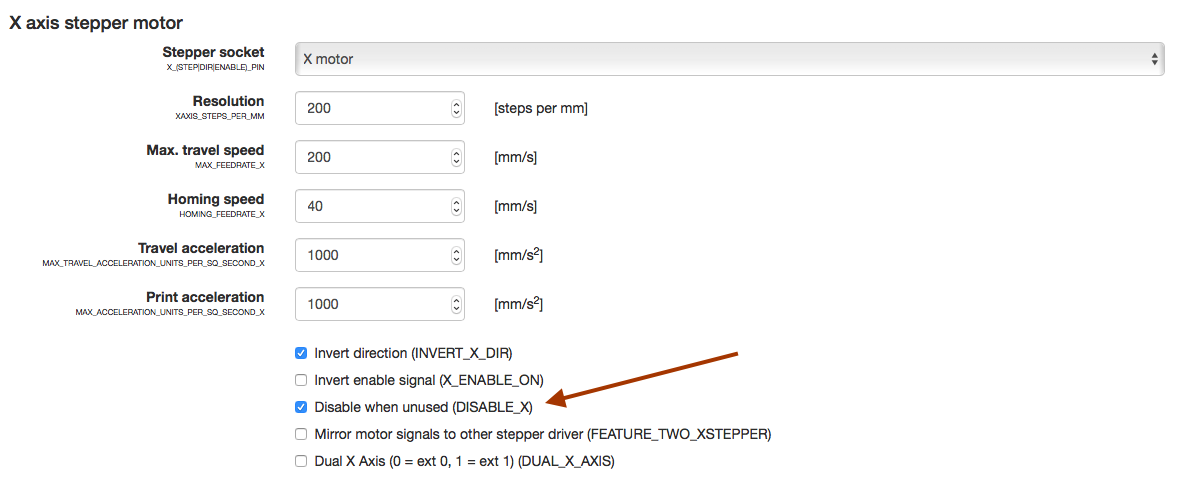
Task: Click the Stepper socket dropdown arrow
Action: coord(1155,59)
